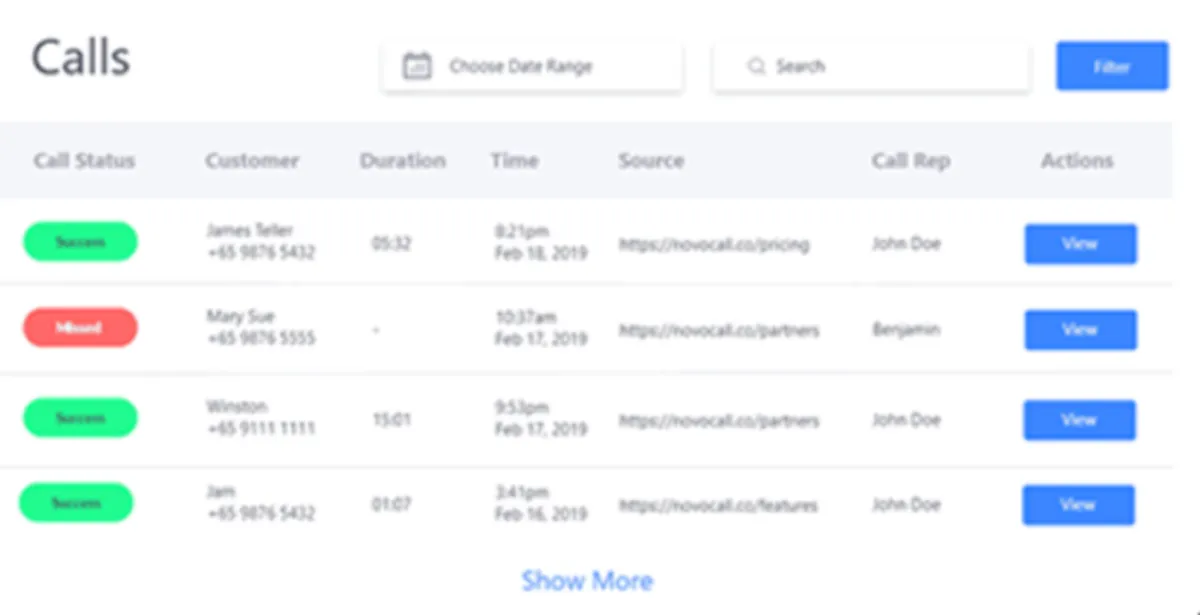Sort by Call Rep column header

tap(910, 161)
